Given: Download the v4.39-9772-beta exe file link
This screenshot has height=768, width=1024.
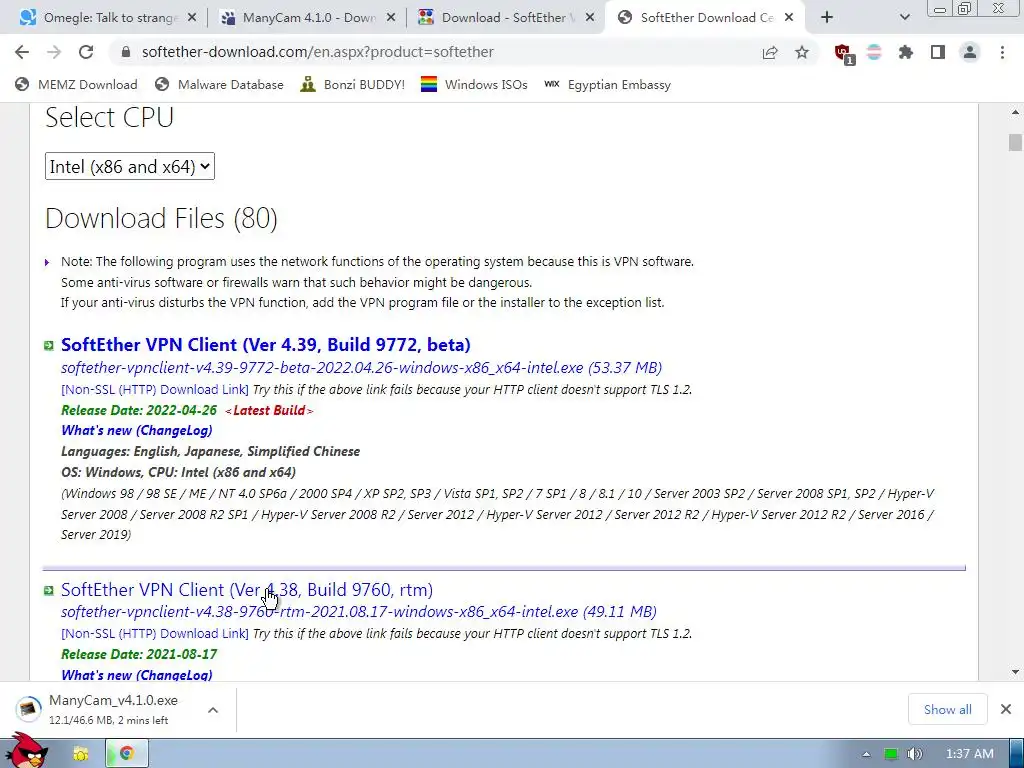Looking at the screenshot, I should pyautogui.click(x=361, y=368).
